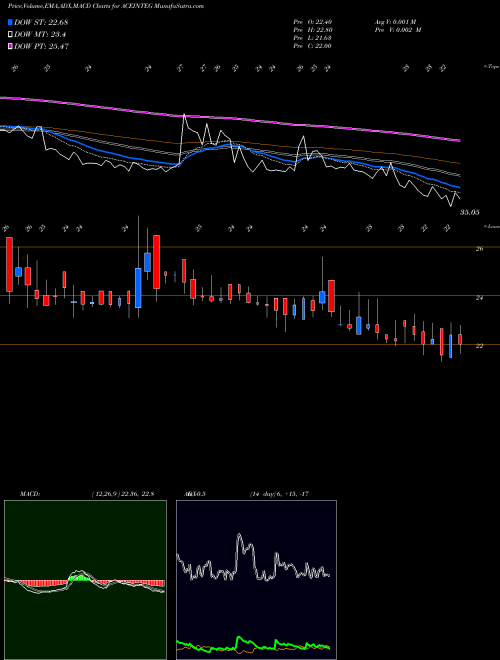Select the 'DOW PT: 25.47' legend text
Viewport: 500px width, 660px height.
[41, 46]
